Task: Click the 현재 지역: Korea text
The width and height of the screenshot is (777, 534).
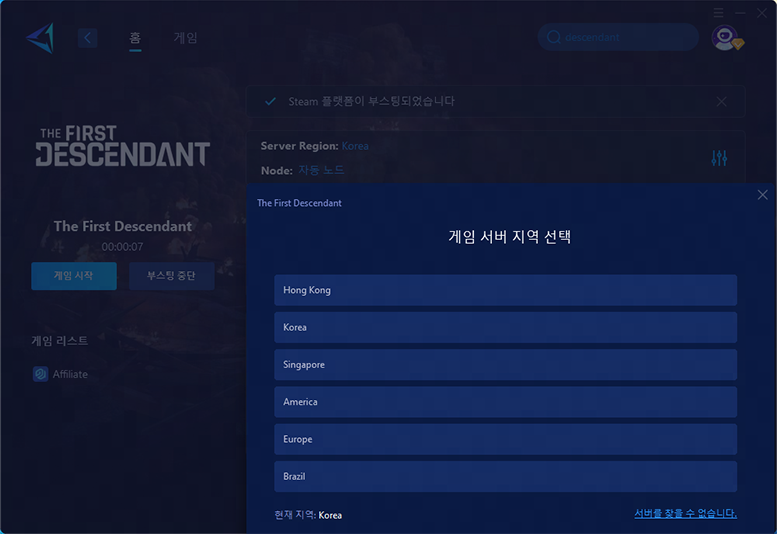Action: click(308, 515)
